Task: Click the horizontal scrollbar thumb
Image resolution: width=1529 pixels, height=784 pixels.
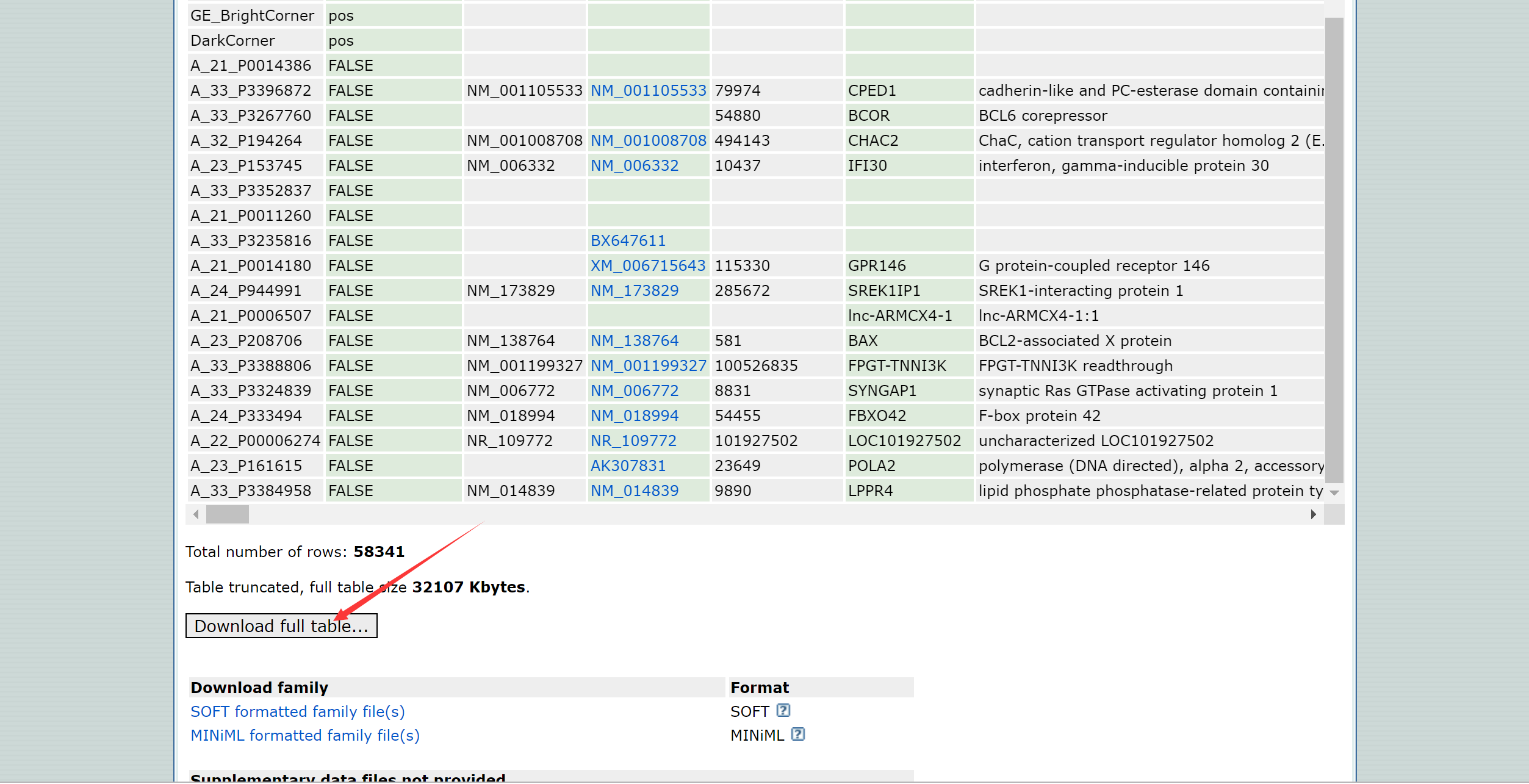Action: pyautogui.click(x=228, y=515)
